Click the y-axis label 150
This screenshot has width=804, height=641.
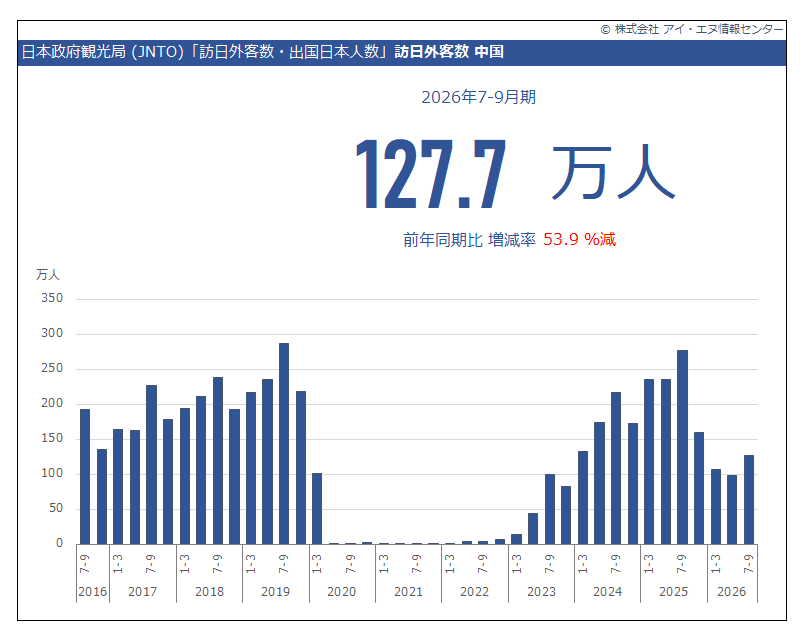click(52, 438)
